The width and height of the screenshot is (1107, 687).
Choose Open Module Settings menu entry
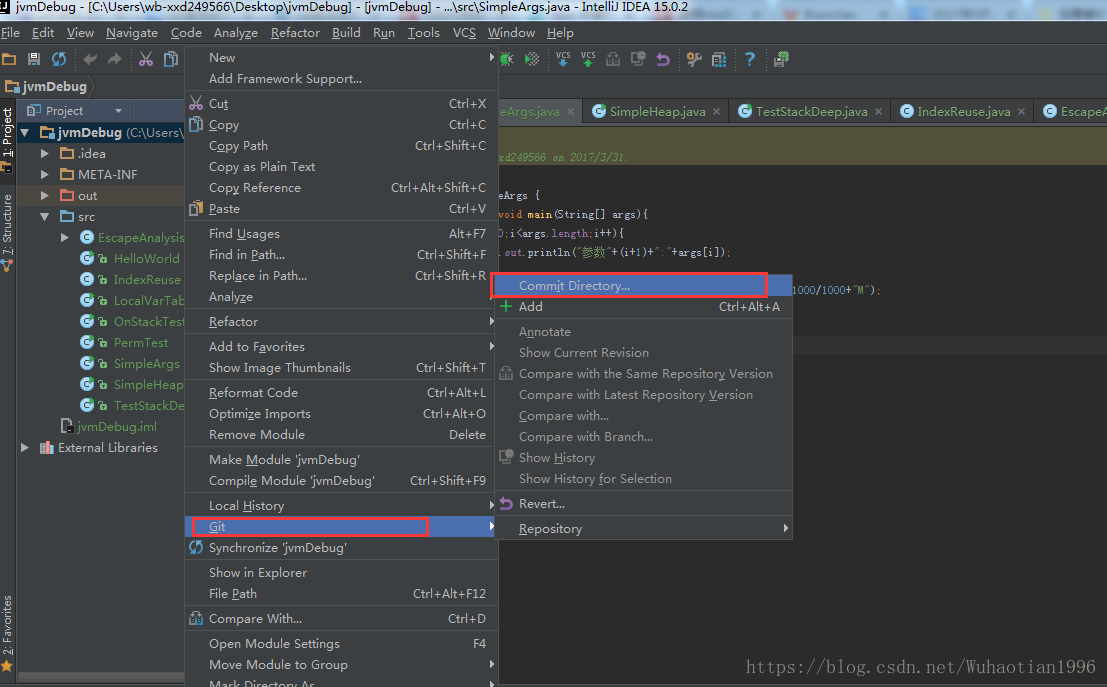coord(340,643)
